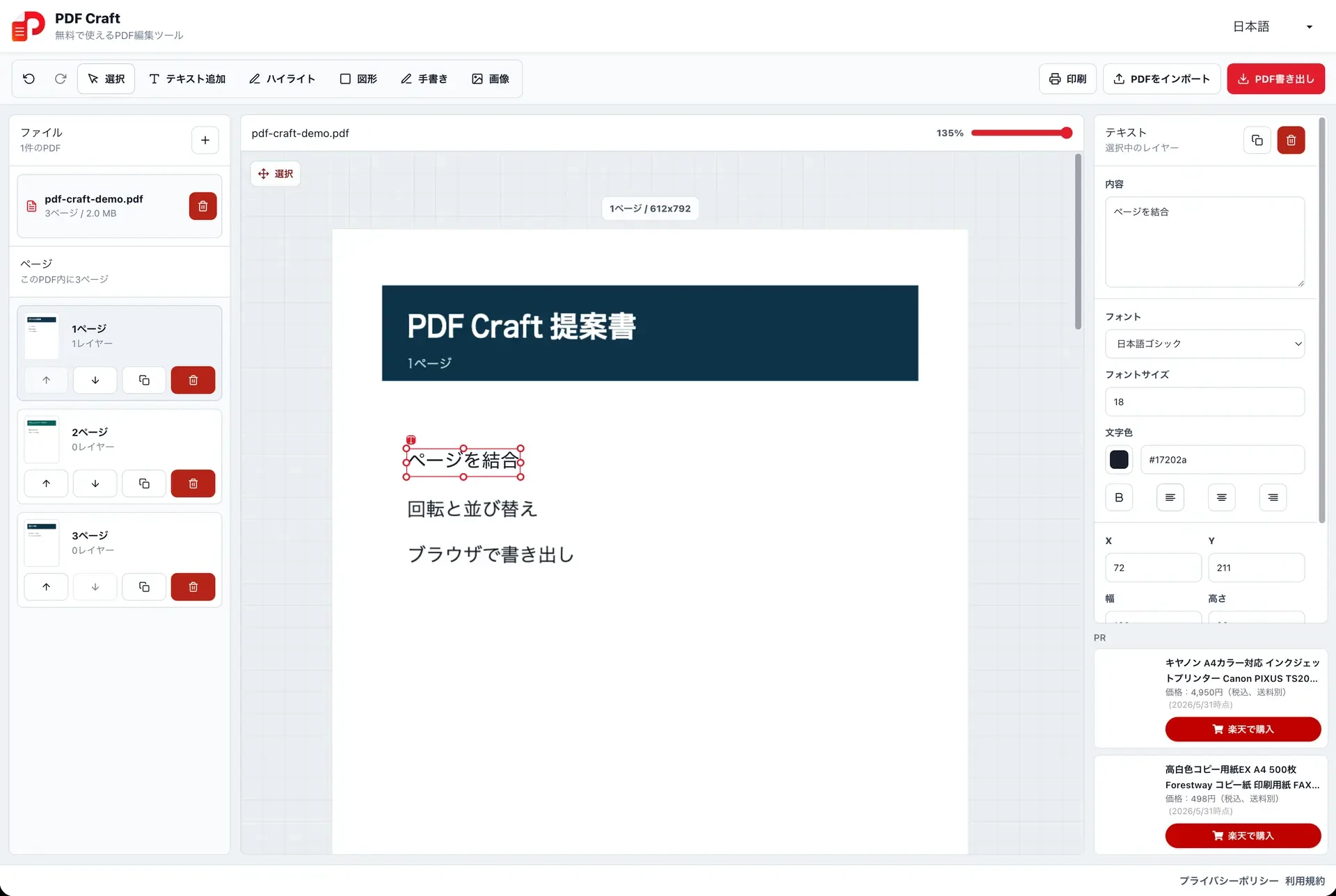Open the 日本語ゴシック font dropdown
Screen dimensions: 1336x896
[1204, 344]
